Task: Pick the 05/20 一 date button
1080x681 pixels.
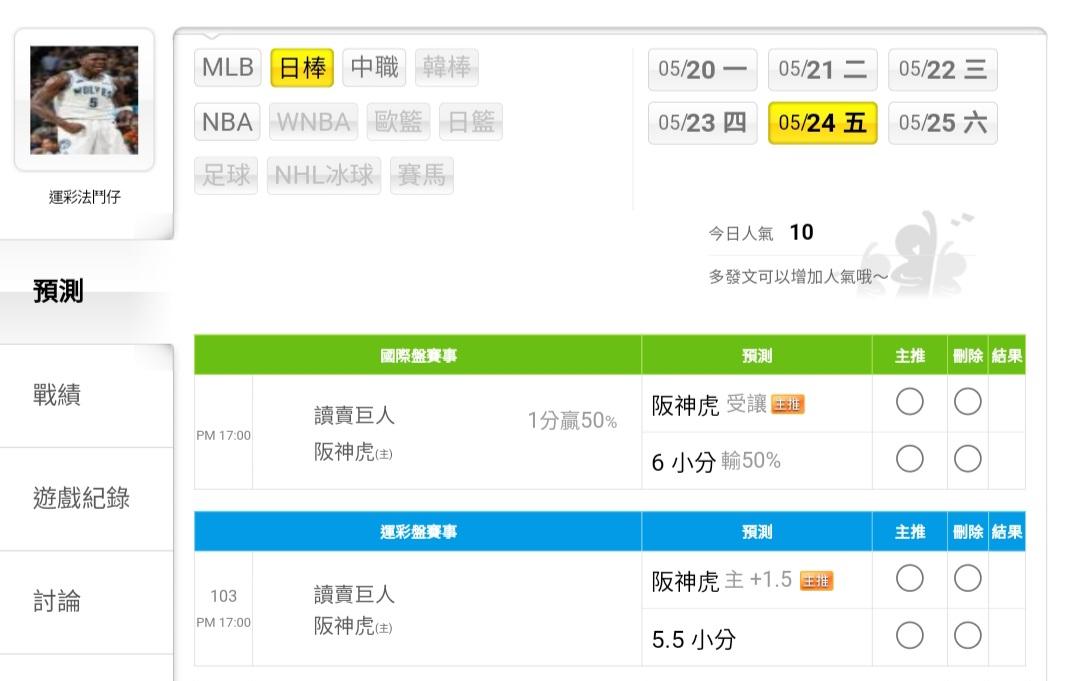Action: tap(702, 69)
